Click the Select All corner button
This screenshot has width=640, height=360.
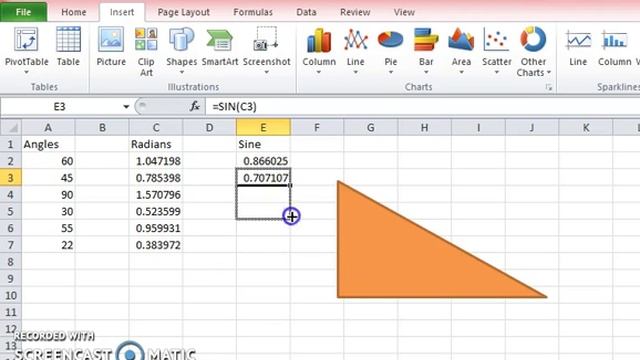pos(11,128)
